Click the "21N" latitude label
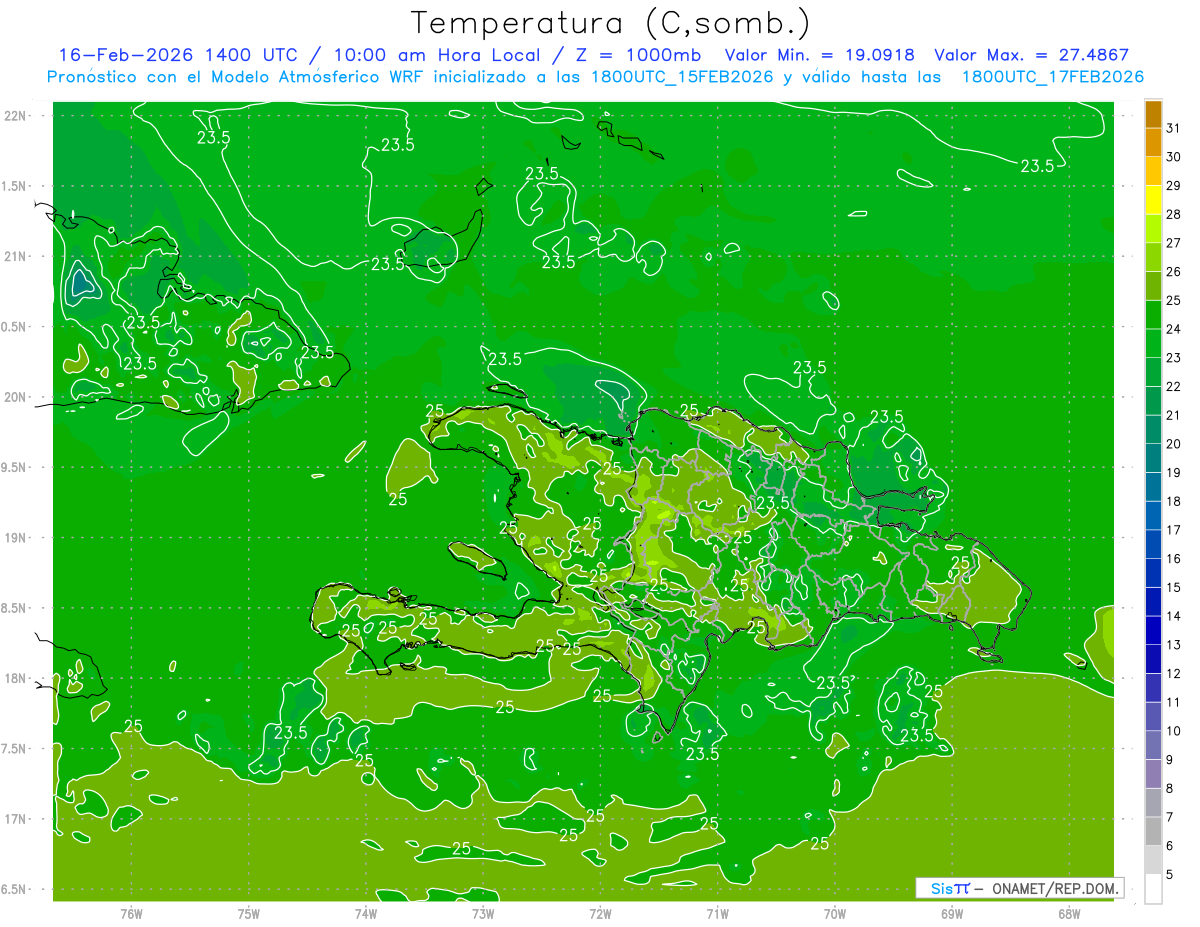 tap(15, 256)
